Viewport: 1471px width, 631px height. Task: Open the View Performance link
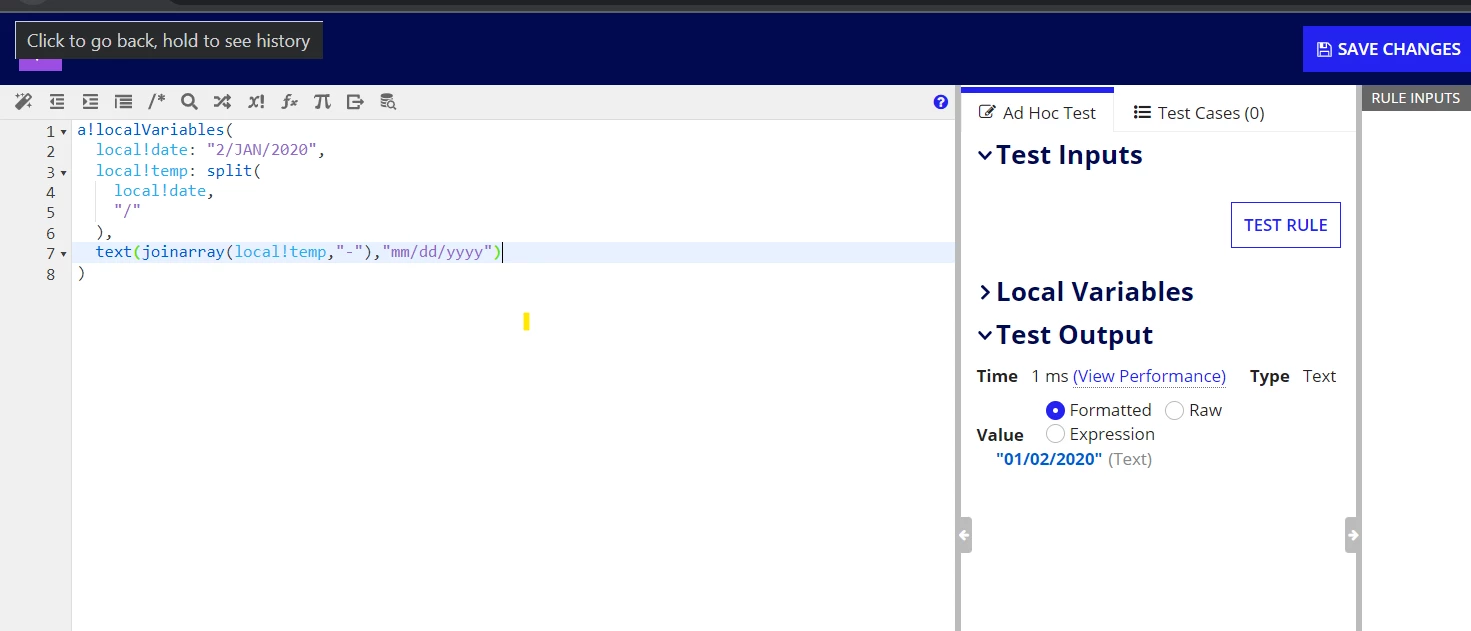(1149, 376)
